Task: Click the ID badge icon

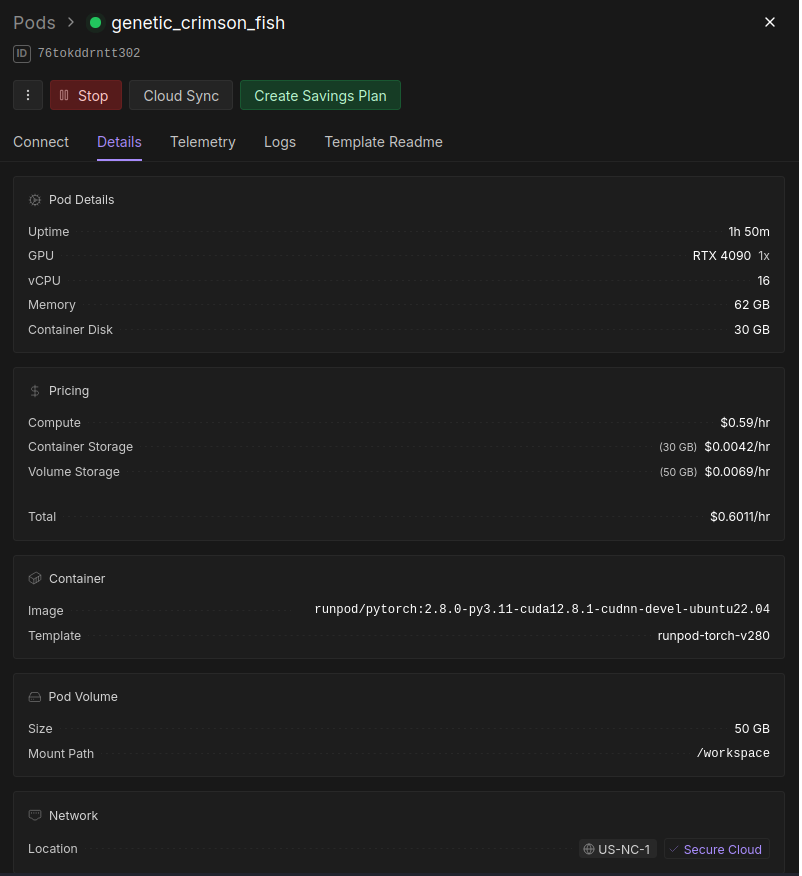Action: (x=22, y=54)
